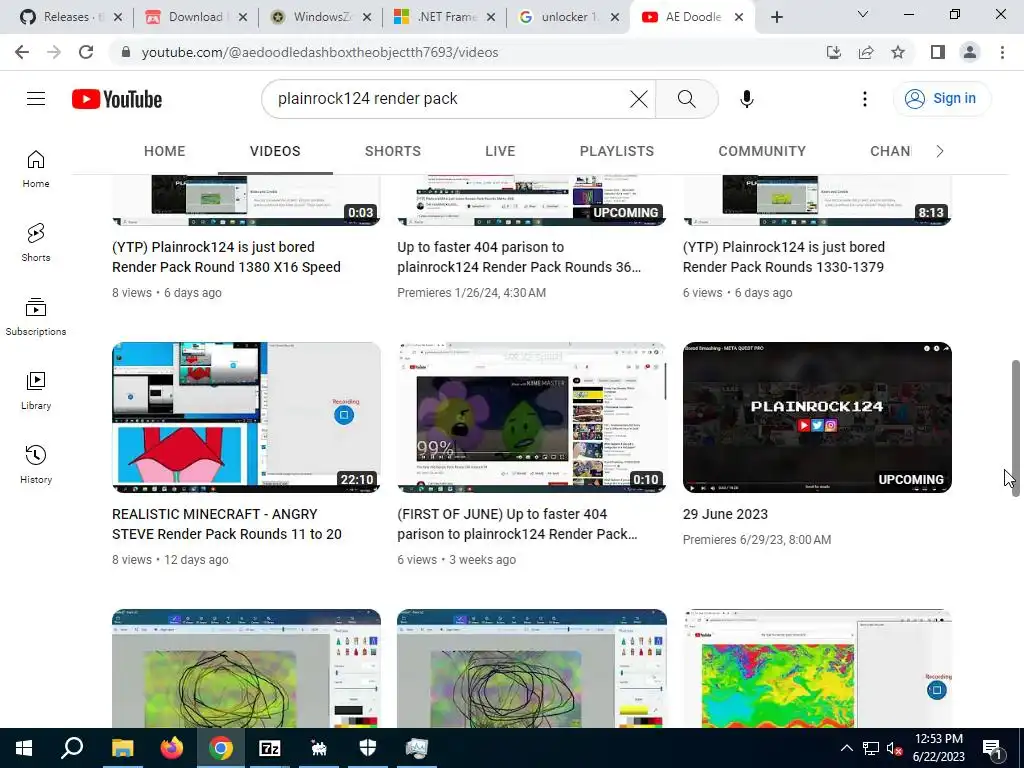This screenshot has width=1024, height=768.
Task: Go forward with the browser arrow
Action: (x=54, y=52)
